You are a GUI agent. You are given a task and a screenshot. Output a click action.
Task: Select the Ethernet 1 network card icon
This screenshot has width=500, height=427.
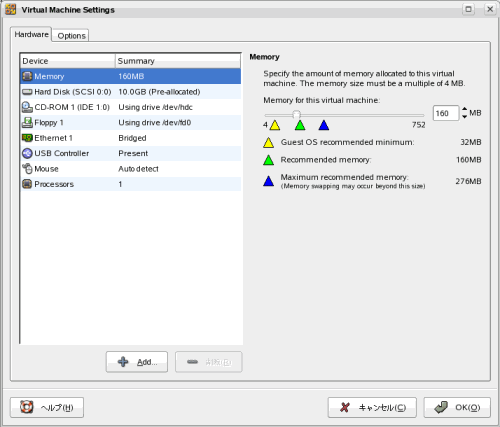click(x=27, y=138)
